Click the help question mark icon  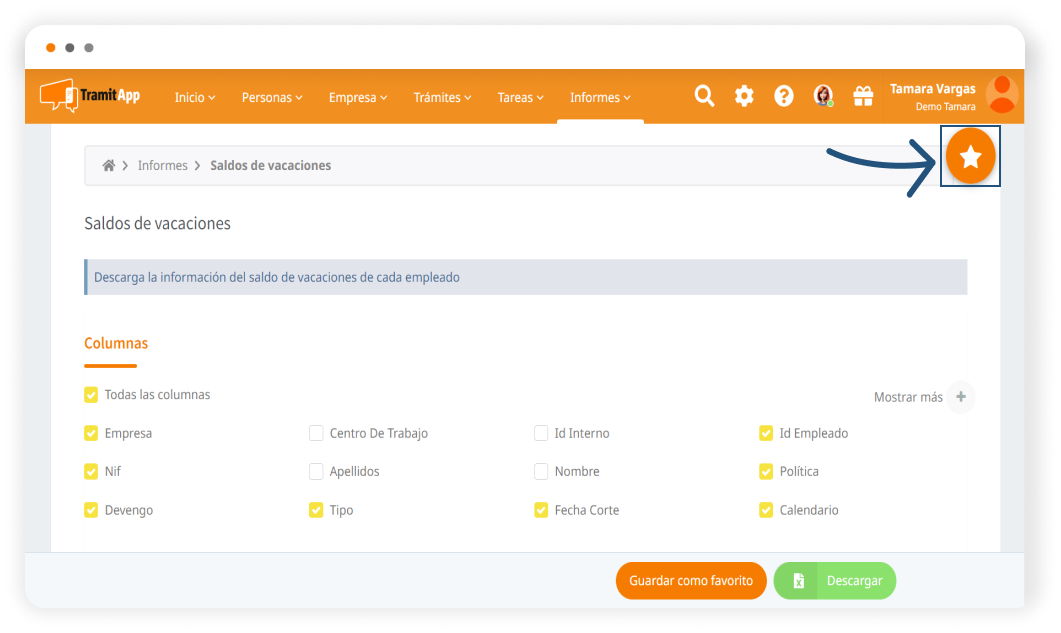point(784,96)
